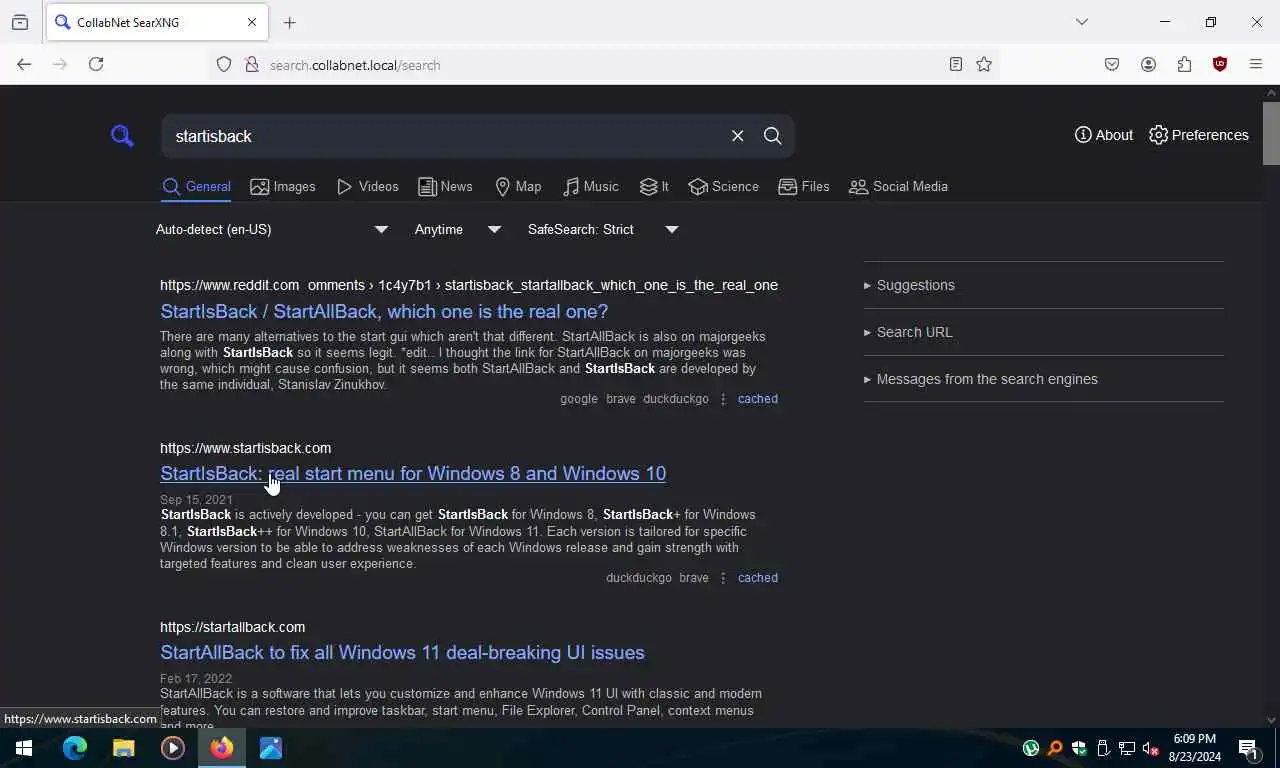Image resolution: width=1280 pixels, height=768 pixels.
Task: Open cached link of the startisback.com result
Action: click(758, 578)
